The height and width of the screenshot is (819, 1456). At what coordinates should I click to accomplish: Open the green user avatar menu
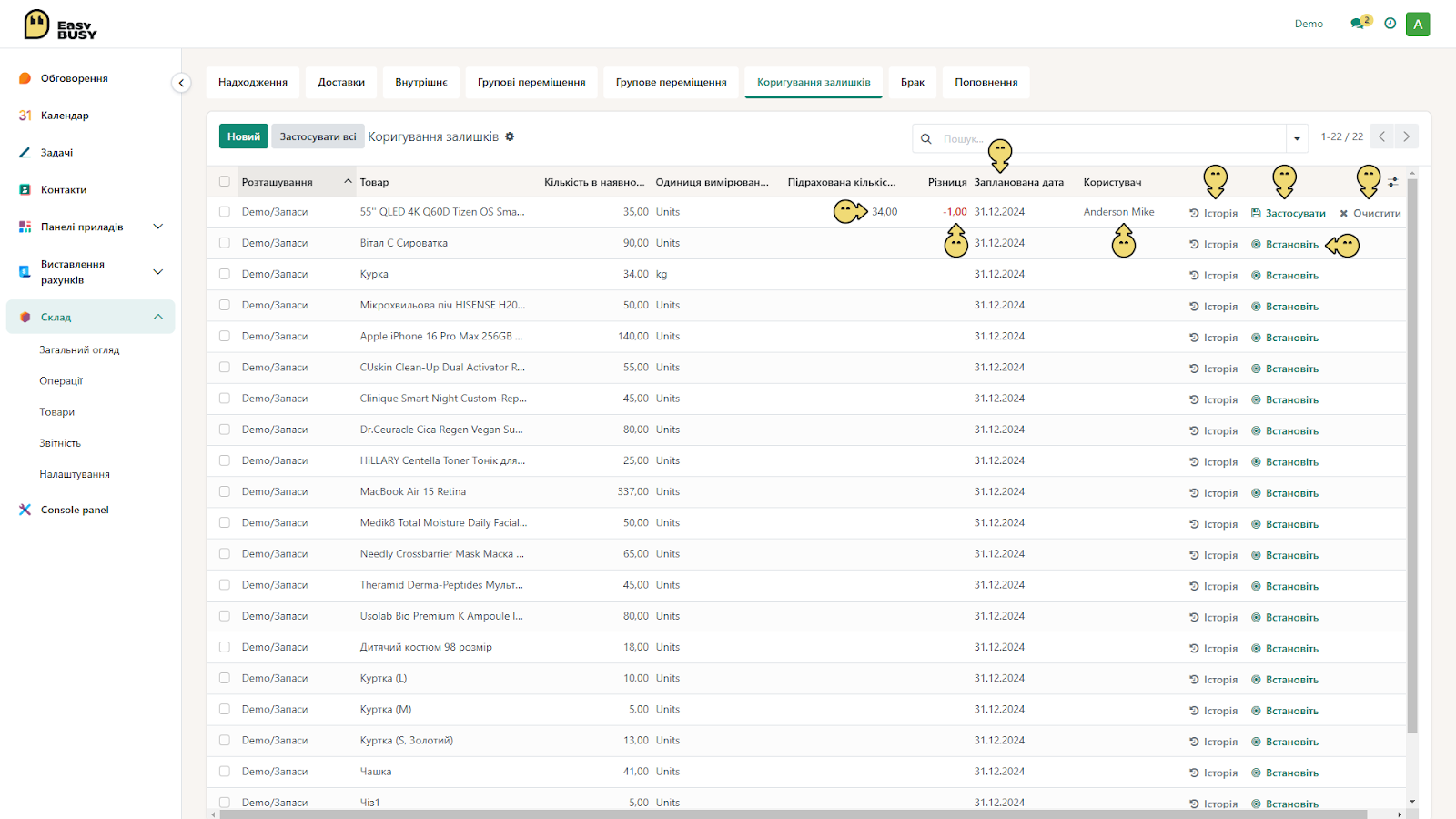click(x=1418, y=25)
